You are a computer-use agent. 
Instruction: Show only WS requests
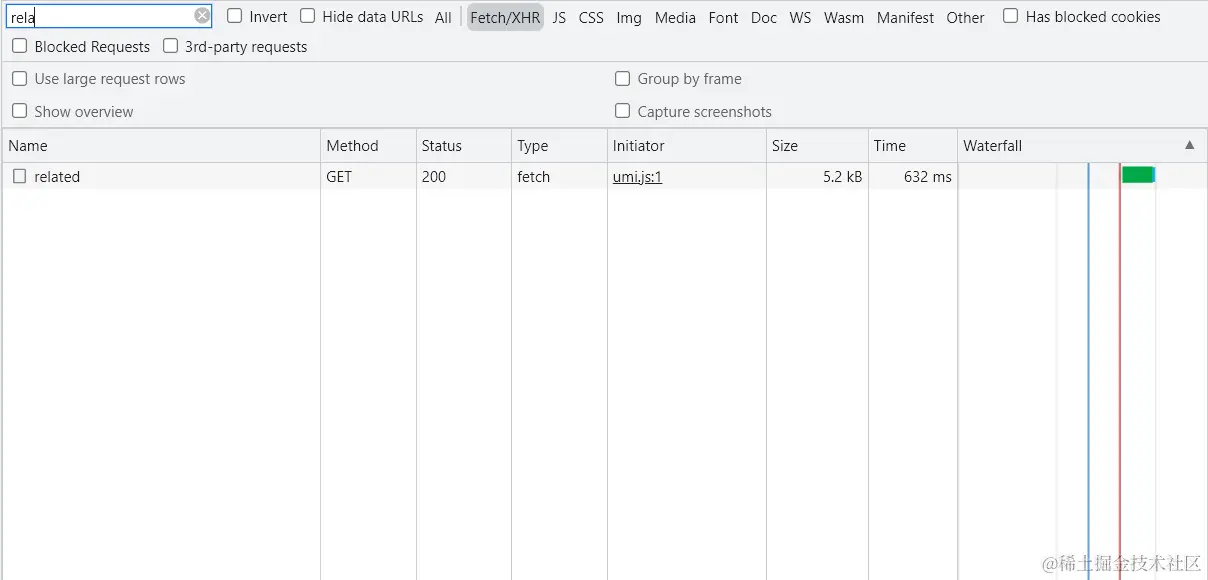coord(800,17)
